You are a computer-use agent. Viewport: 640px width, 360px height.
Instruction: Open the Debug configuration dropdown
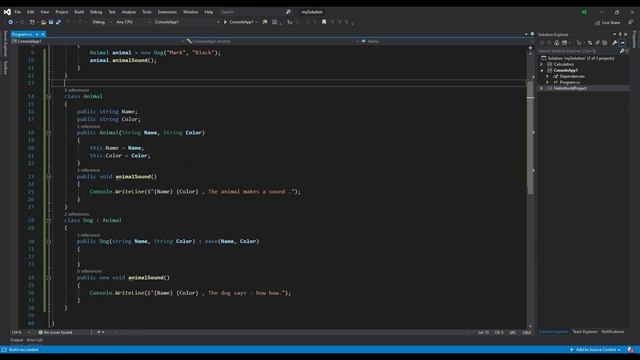click(x=102, y=22)
